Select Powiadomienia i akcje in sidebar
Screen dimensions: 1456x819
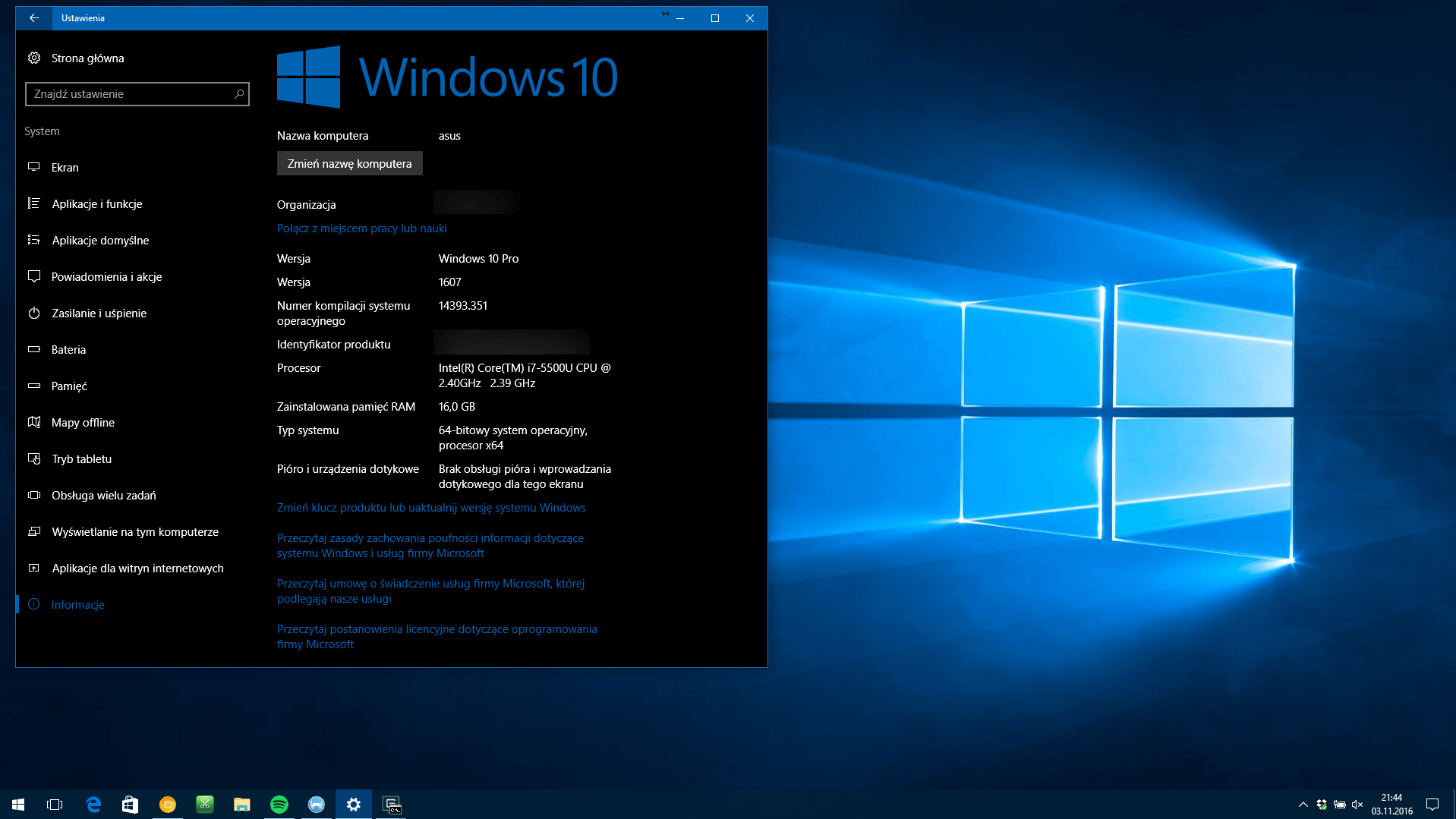pos(106,276)
